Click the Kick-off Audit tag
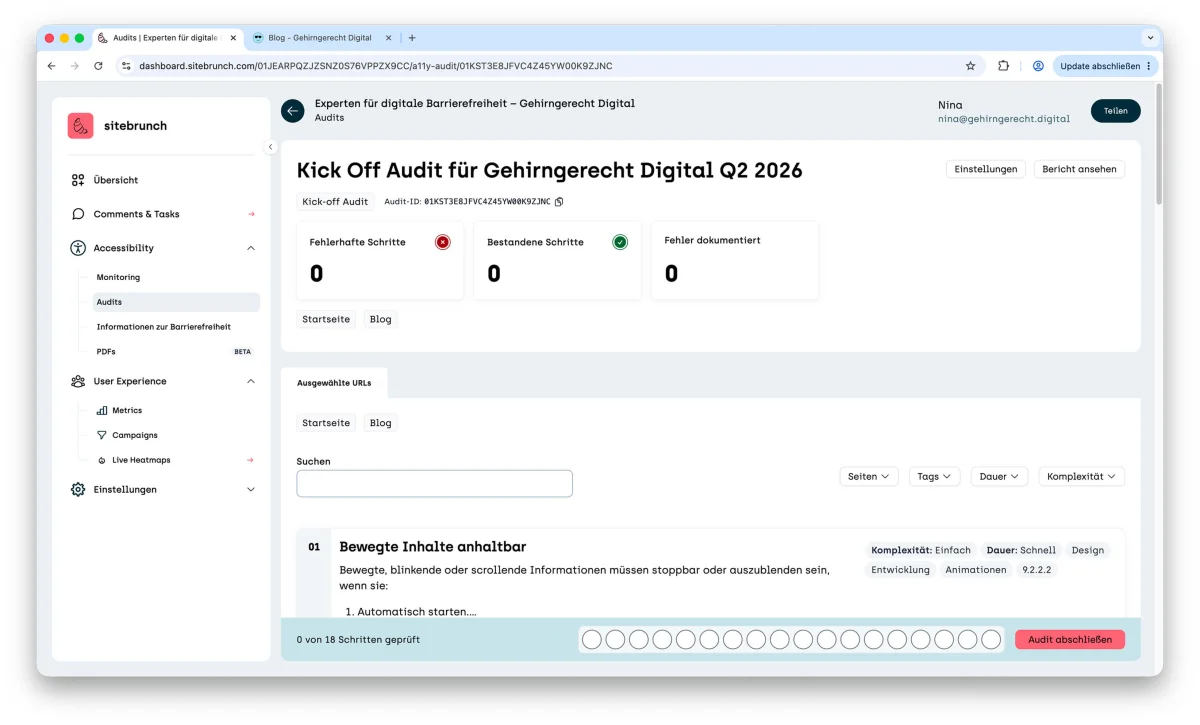The height and width of the screenshot is (725, 1200). tap(335, 202)
